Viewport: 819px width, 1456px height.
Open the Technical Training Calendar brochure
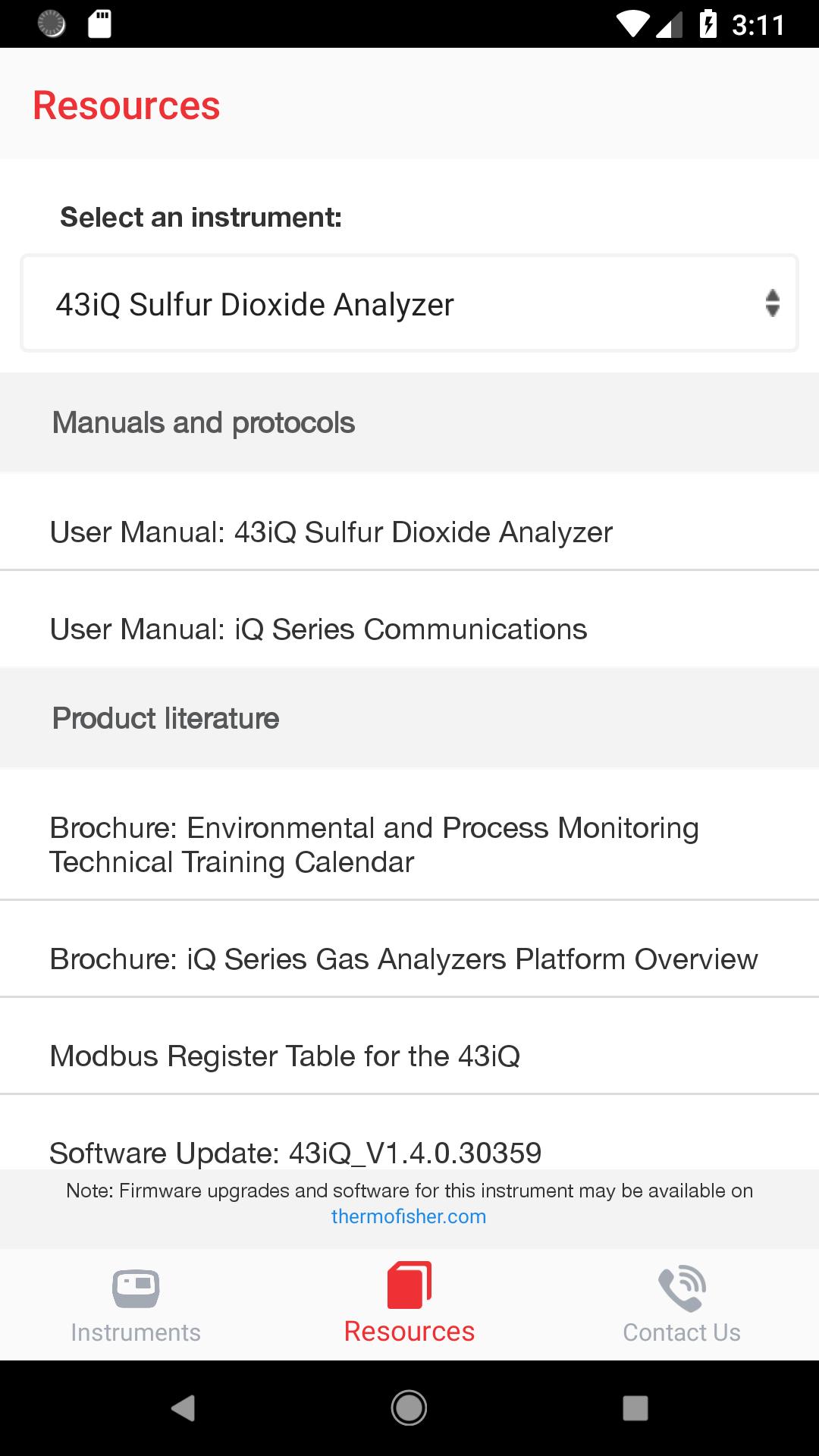409,845
